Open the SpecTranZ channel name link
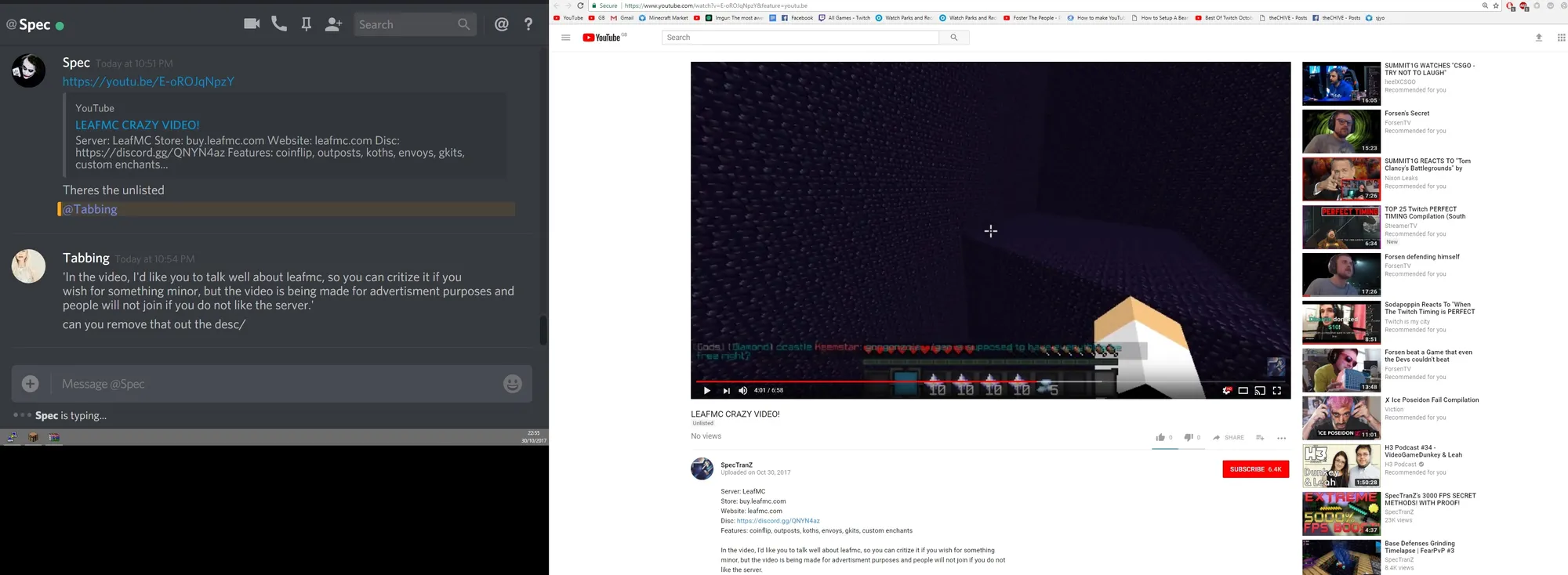1568x575 pixels. coord(736,465)
